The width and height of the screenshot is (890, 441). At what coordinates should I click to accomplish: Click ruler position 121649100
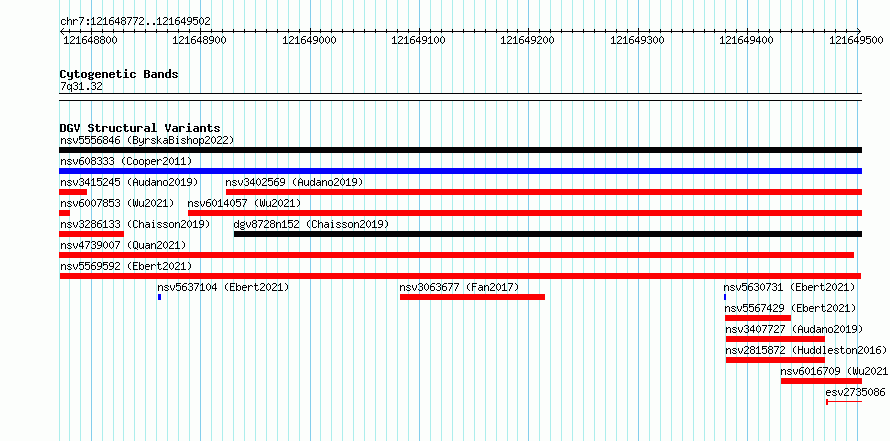[x=419, y=40]
